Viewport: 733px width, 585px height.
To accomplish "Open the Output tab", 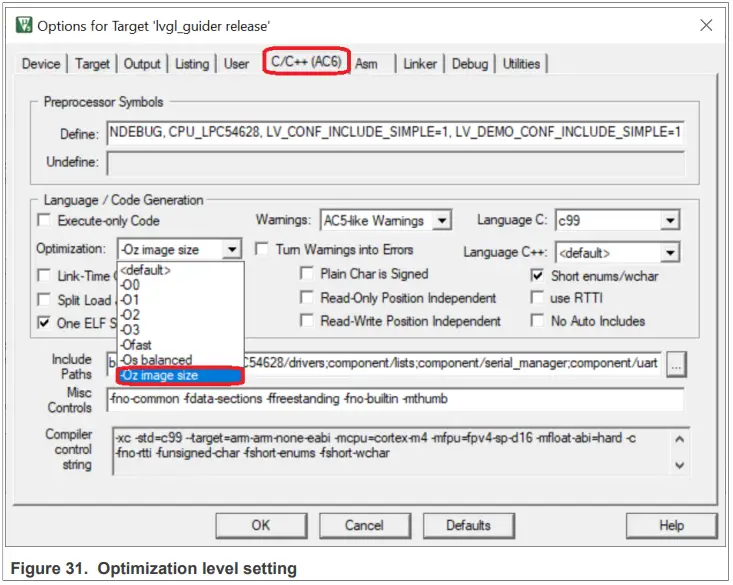I will [x=142, y=64].
